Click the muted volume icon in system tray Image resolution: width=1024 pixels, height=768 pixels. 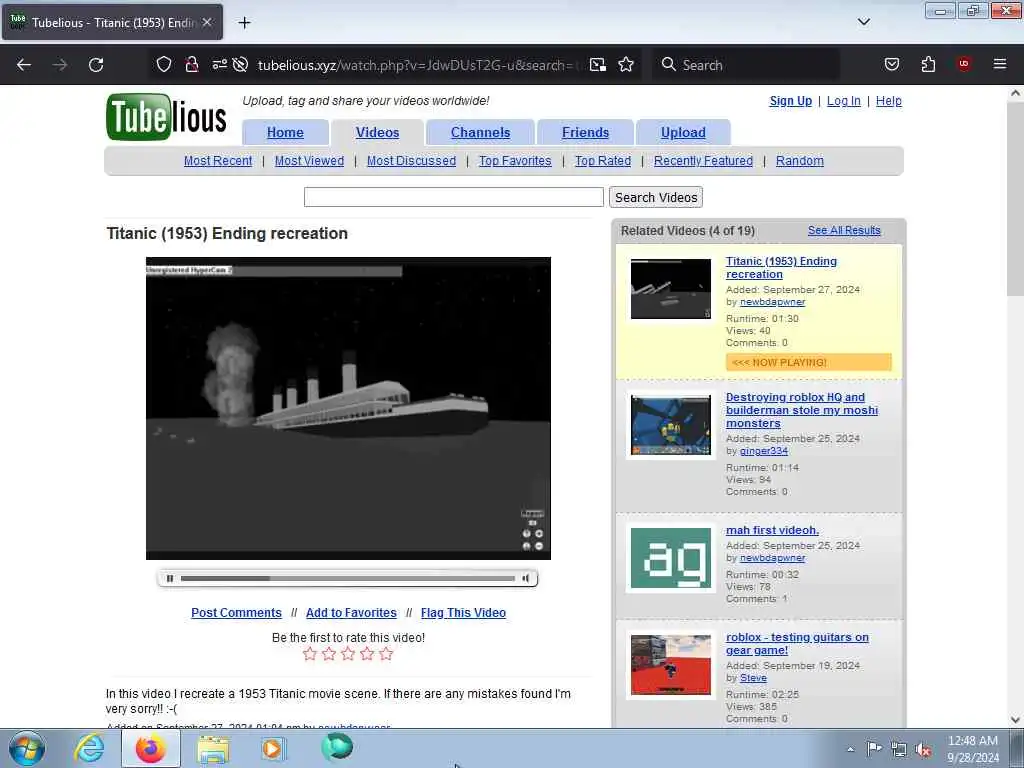coord(923,750)
